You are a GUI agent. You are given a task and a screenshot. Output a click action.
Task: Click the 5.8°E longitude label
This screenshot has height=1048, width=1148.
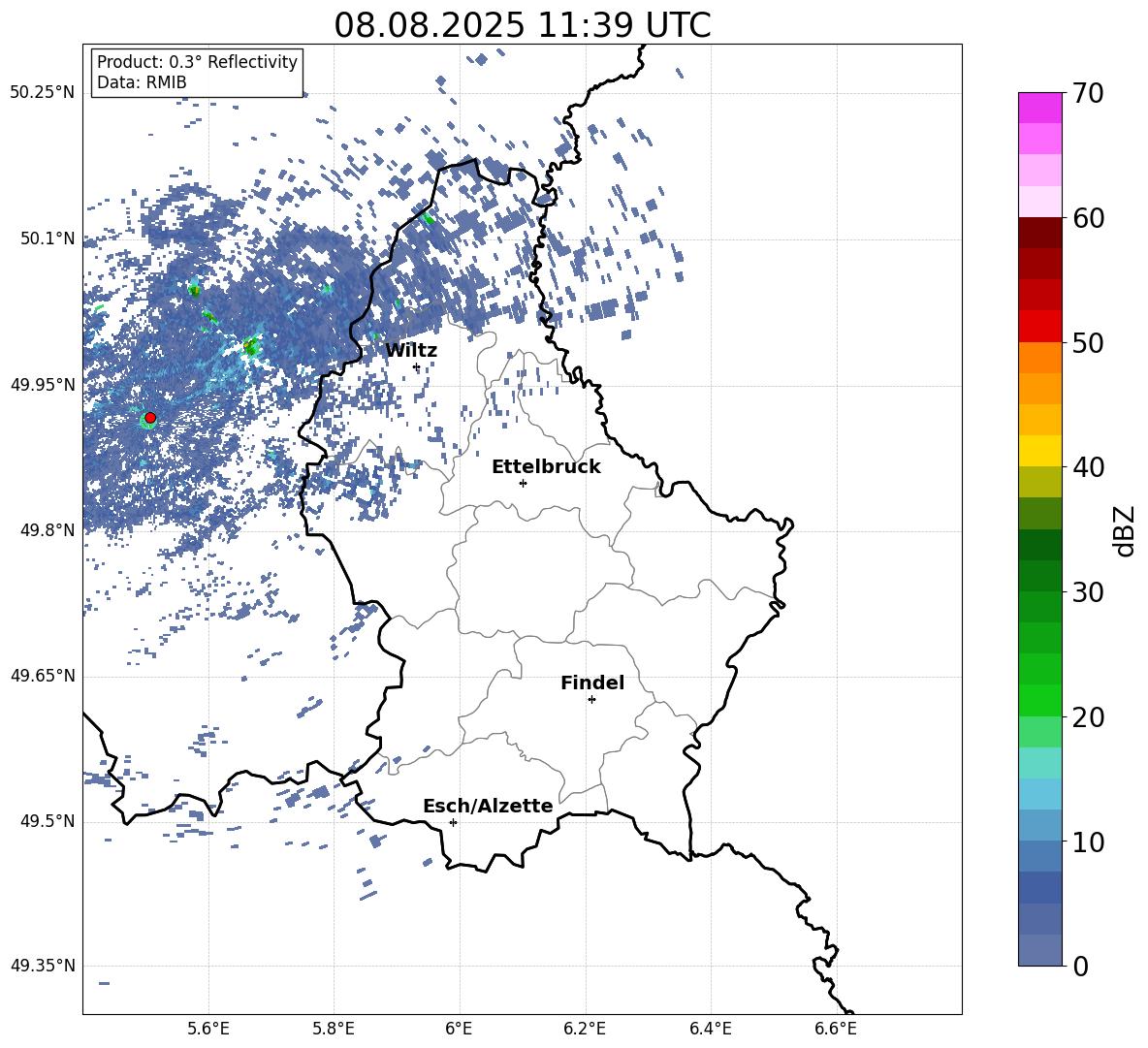(334, 1029)
